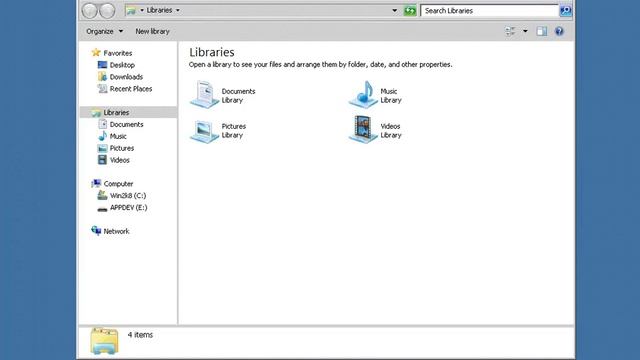Click the Music Library note icon

[363, 94]
